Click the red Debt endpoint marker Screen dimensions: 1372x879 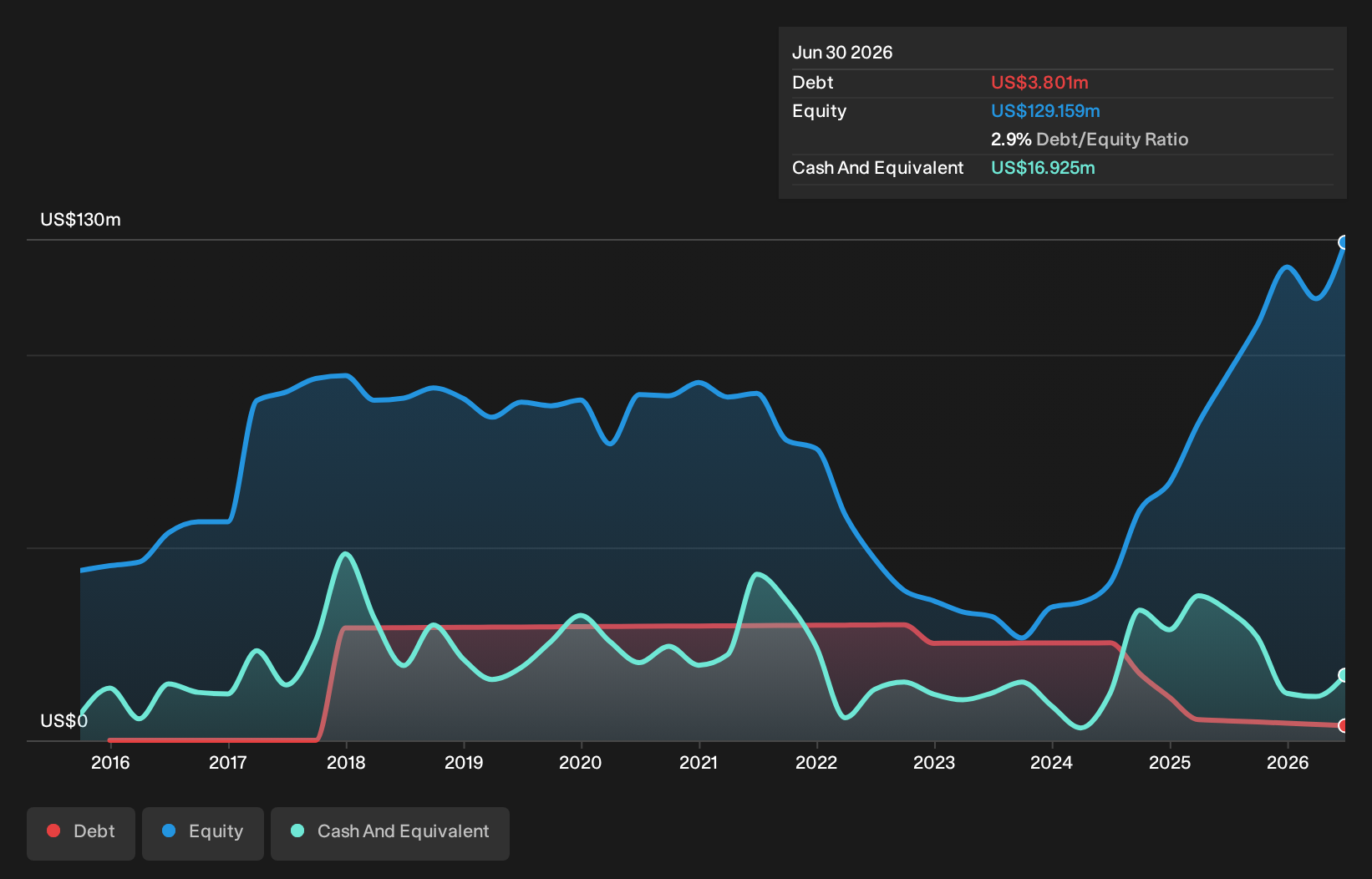coord(1344,725)
